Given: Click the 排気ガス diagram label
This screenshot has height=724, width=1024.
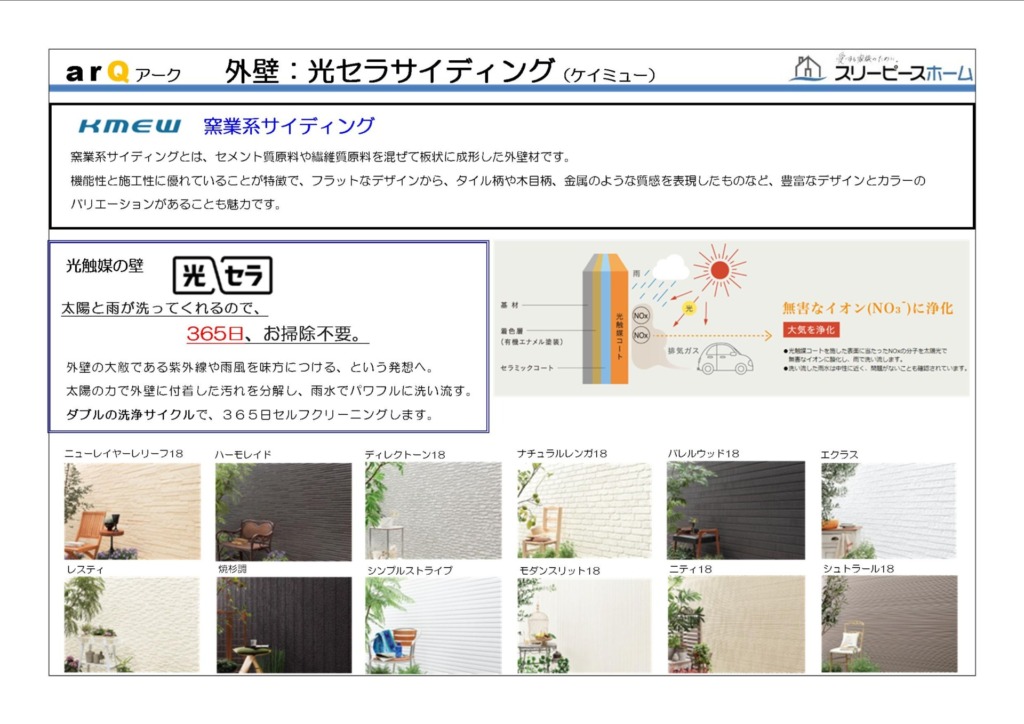Looking at the screenshot, I should [x=682, y=351].
